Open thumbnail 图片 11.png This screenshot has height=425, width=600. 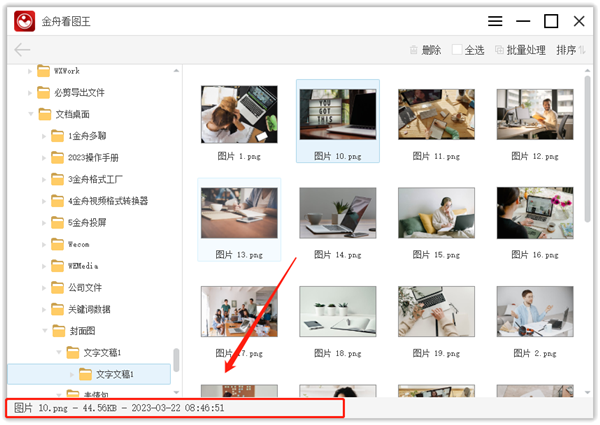pos(436,114)
